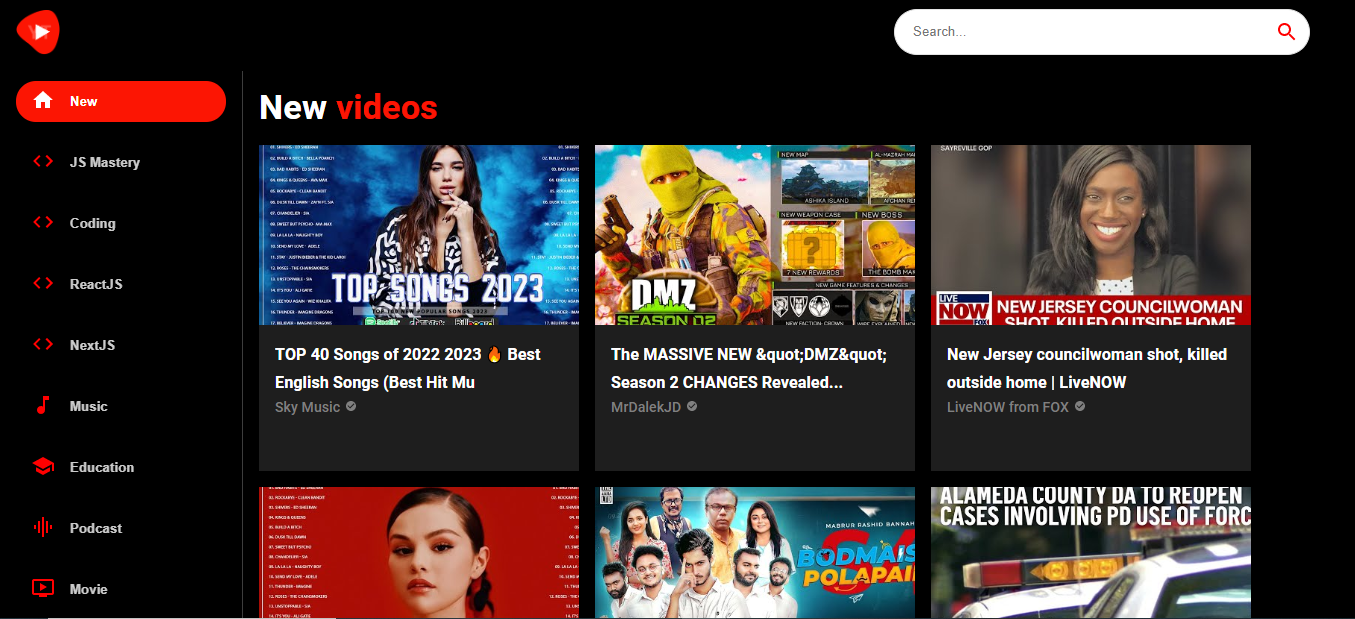1355x619 pixels.
Task: Click the code icon next to NextJS
Action: click(x=43, y=345)
